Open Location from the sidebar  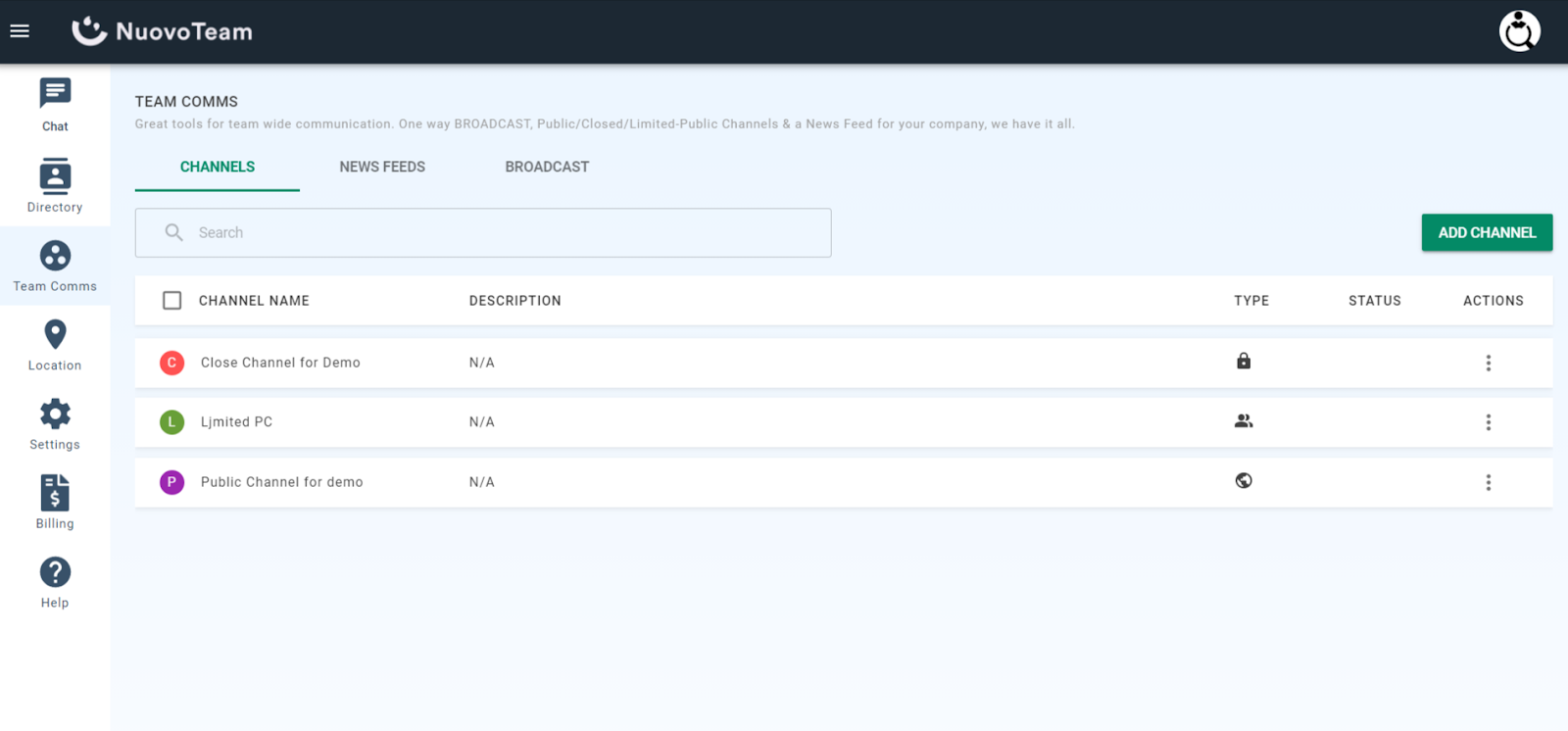click(x=55, y=345)
